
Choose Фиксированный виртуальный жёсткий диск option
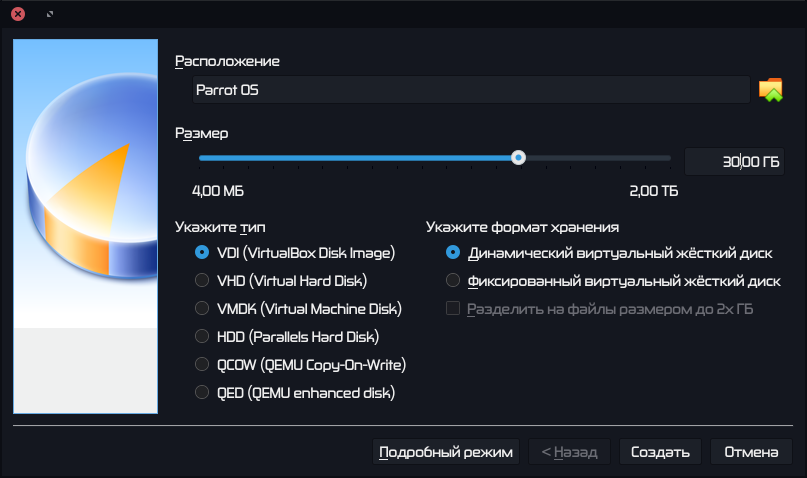click(453, 280)
